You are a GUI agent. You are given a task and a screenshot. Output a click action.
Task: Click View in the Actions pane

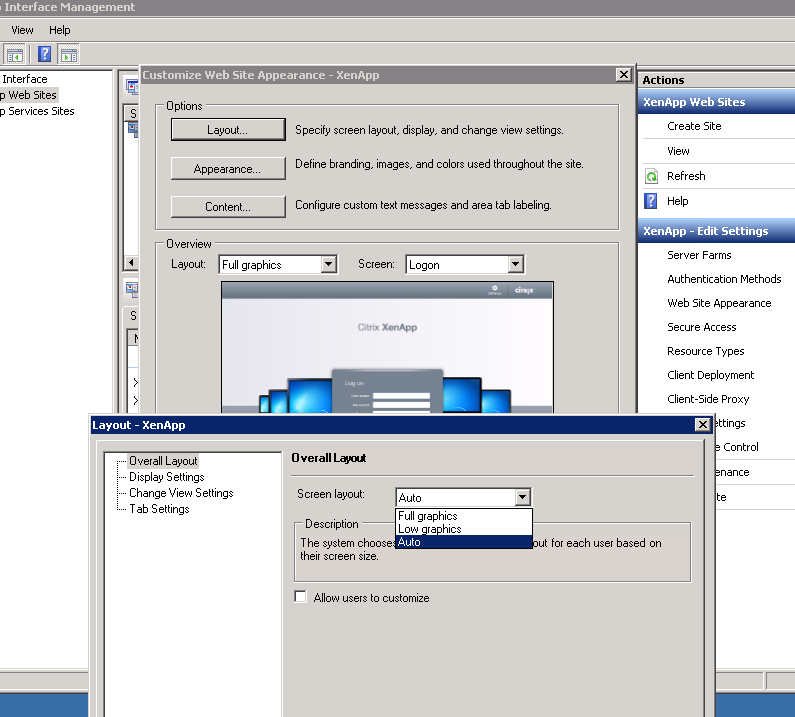click(x=678, y=151)
